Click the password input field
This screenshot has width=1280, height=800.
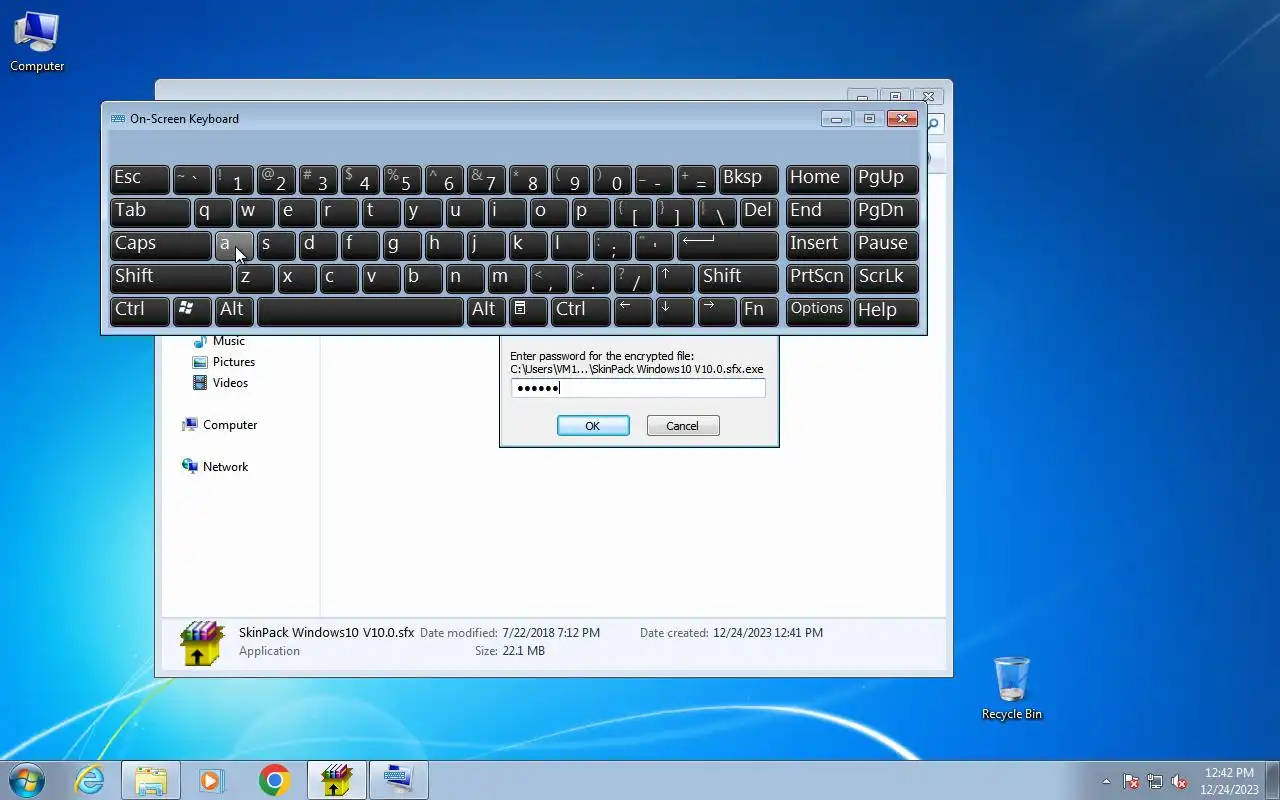638,388
